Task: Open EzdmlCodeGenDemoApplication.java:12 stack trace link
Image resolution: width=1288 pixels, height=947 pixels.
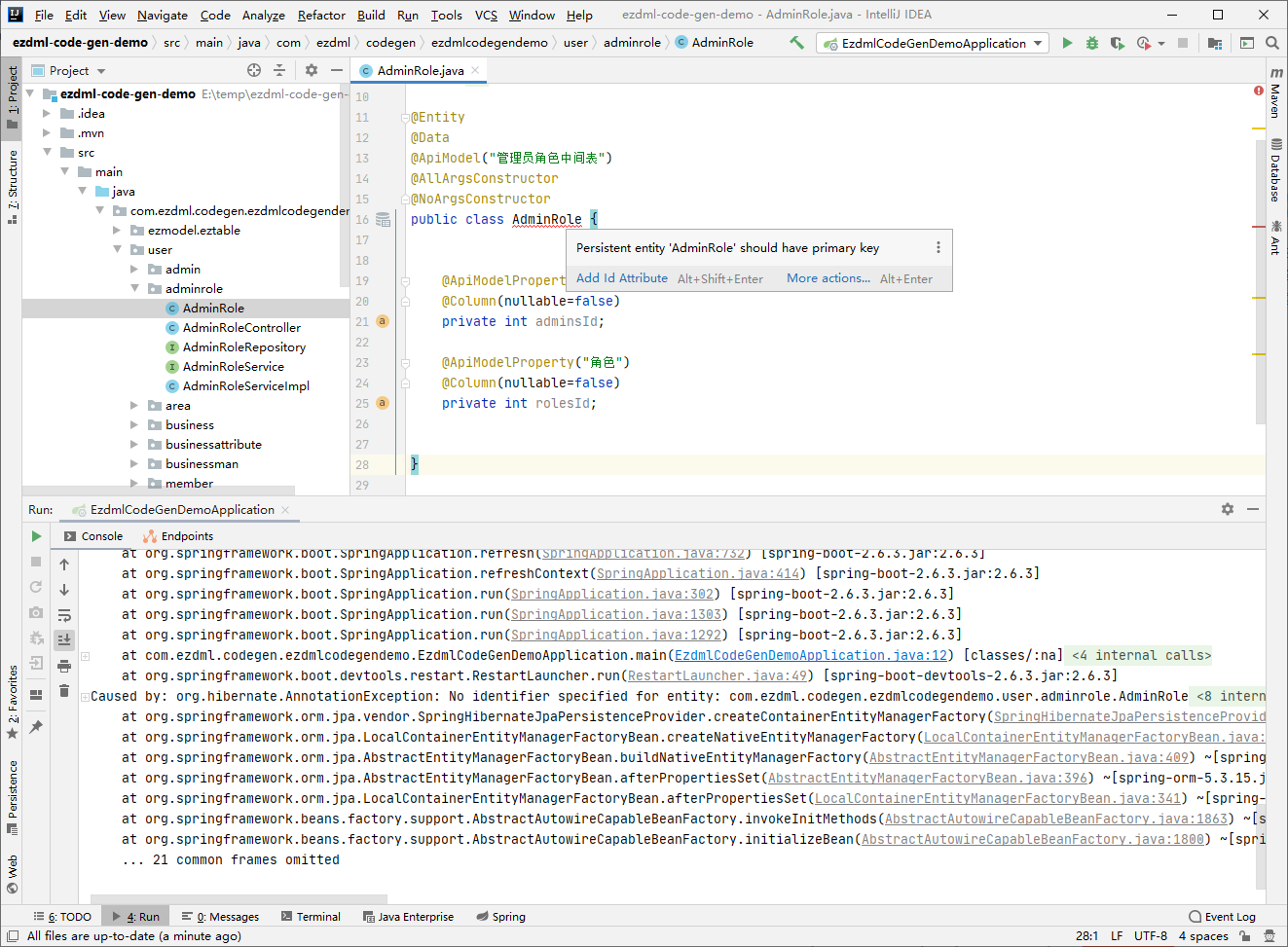Action: click(x=811, y=656)
